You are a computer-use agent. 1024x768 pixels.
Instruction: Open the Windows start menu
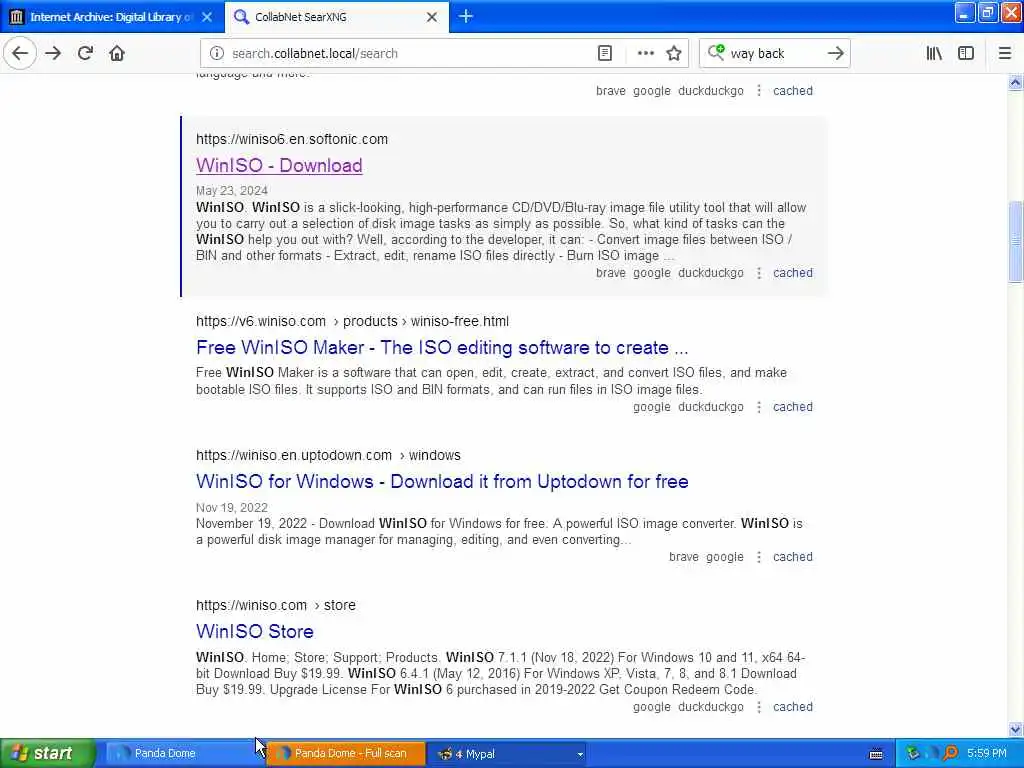[x=47, y=754]
